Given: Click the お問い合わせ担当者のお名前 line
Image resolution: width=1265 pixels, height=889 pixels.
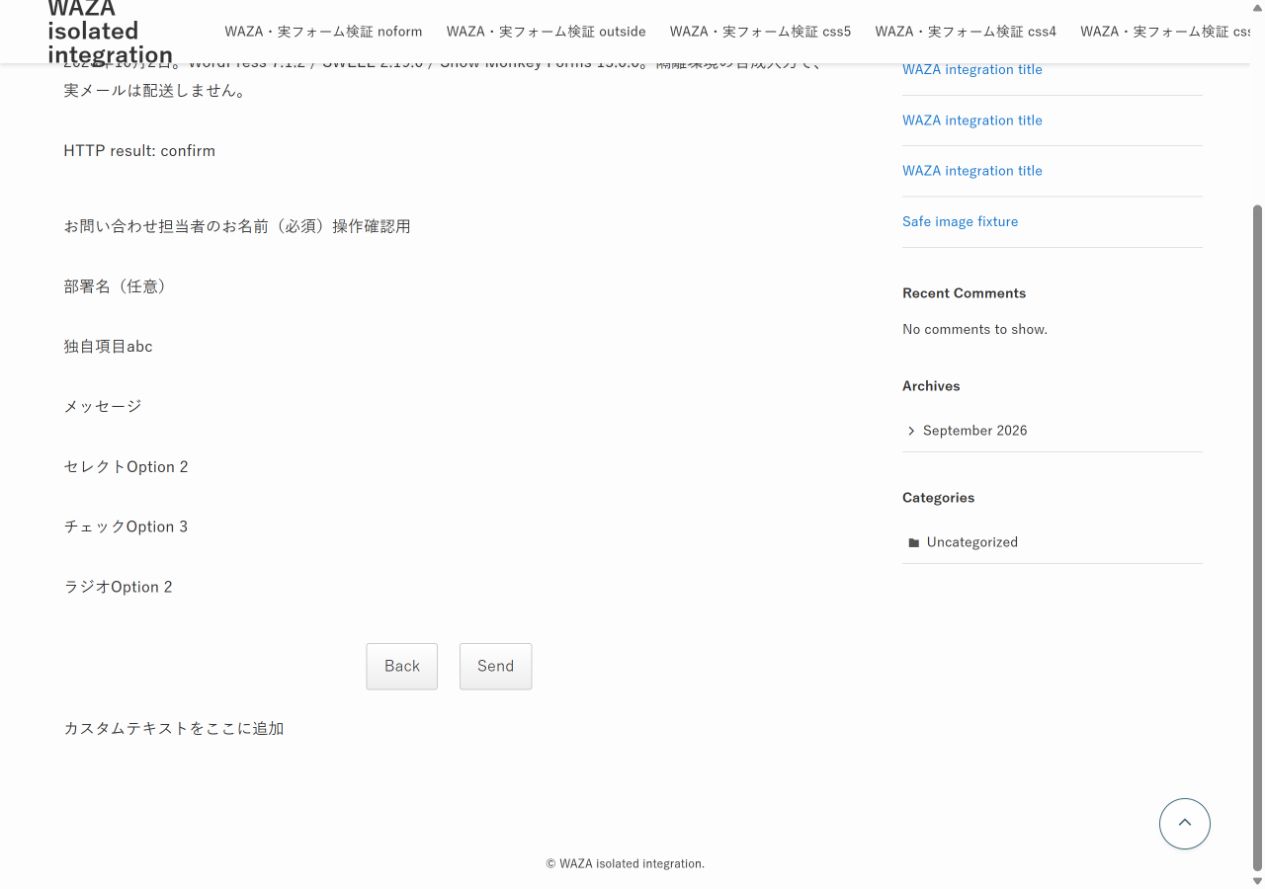Looking at the screenshot, I should 237,226.
